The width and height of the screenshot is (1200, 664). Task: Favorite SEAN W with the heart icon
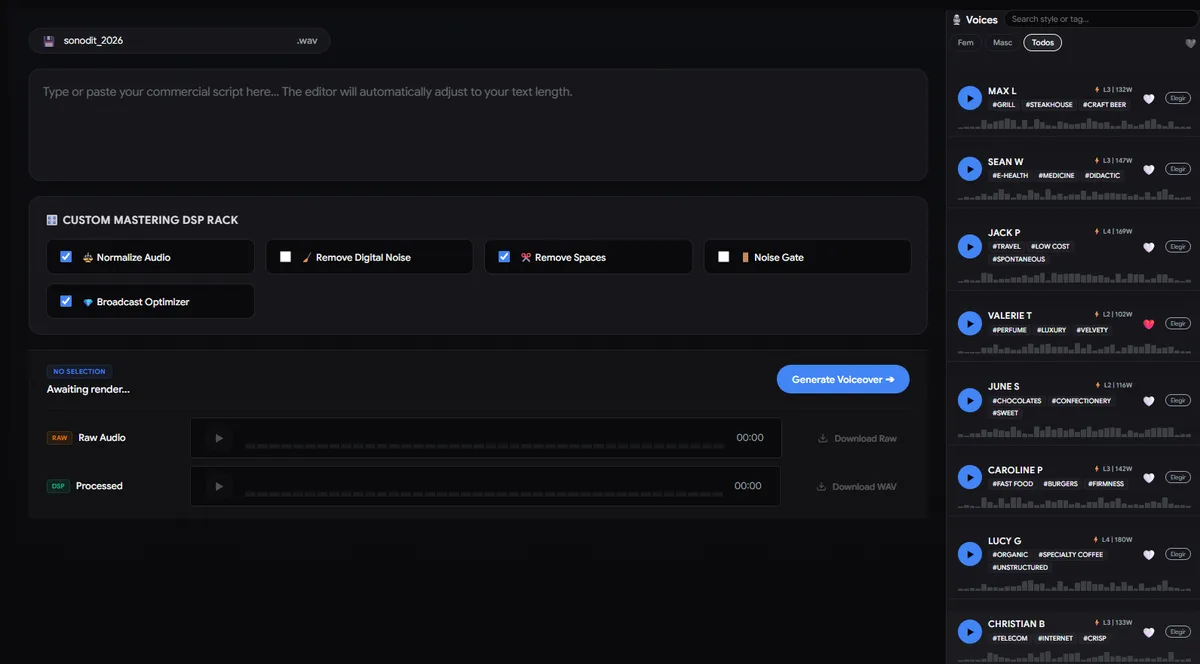(x=1149, y=169)
